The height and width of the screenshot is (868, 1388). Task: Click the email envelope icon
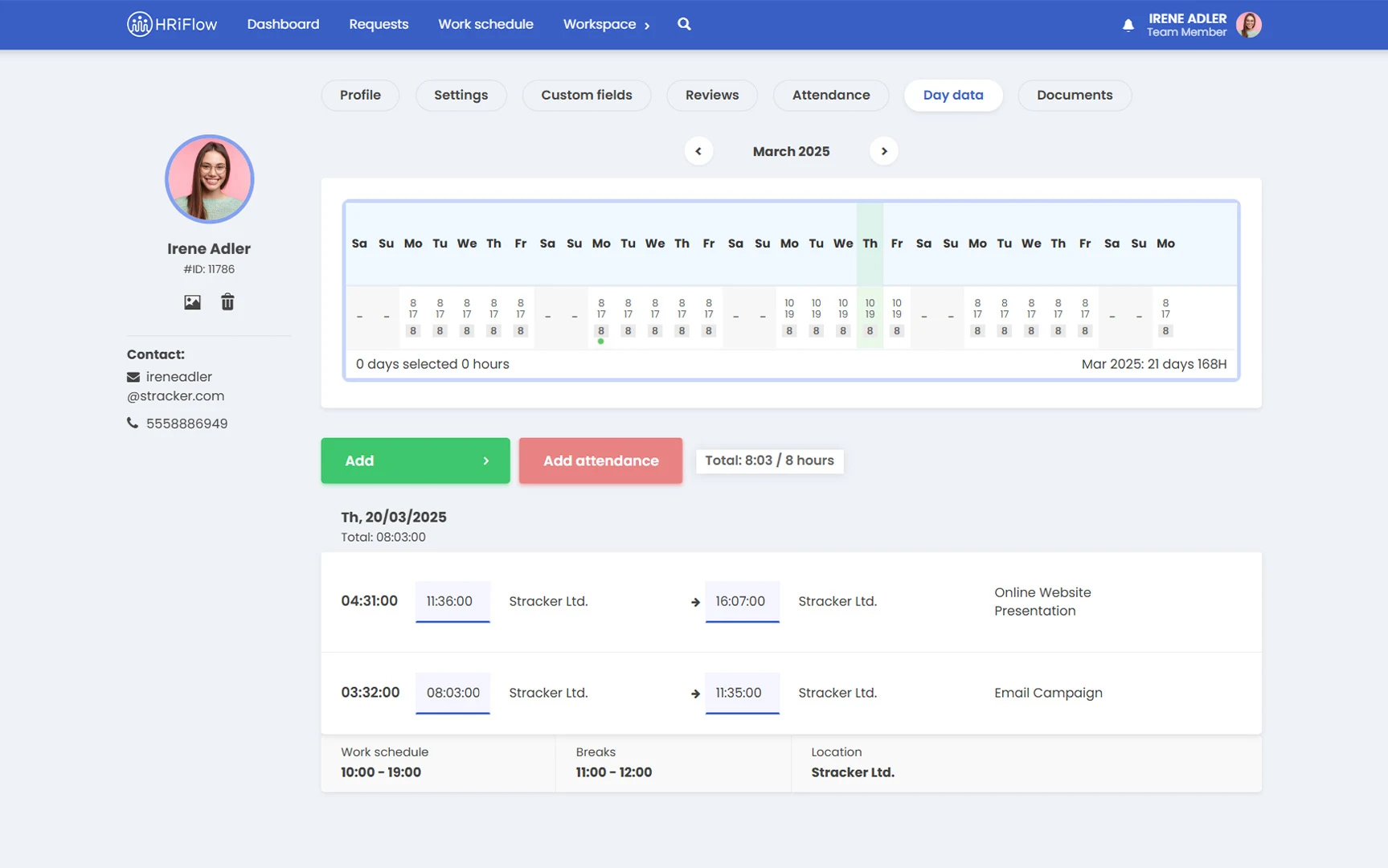pos(133,377)
